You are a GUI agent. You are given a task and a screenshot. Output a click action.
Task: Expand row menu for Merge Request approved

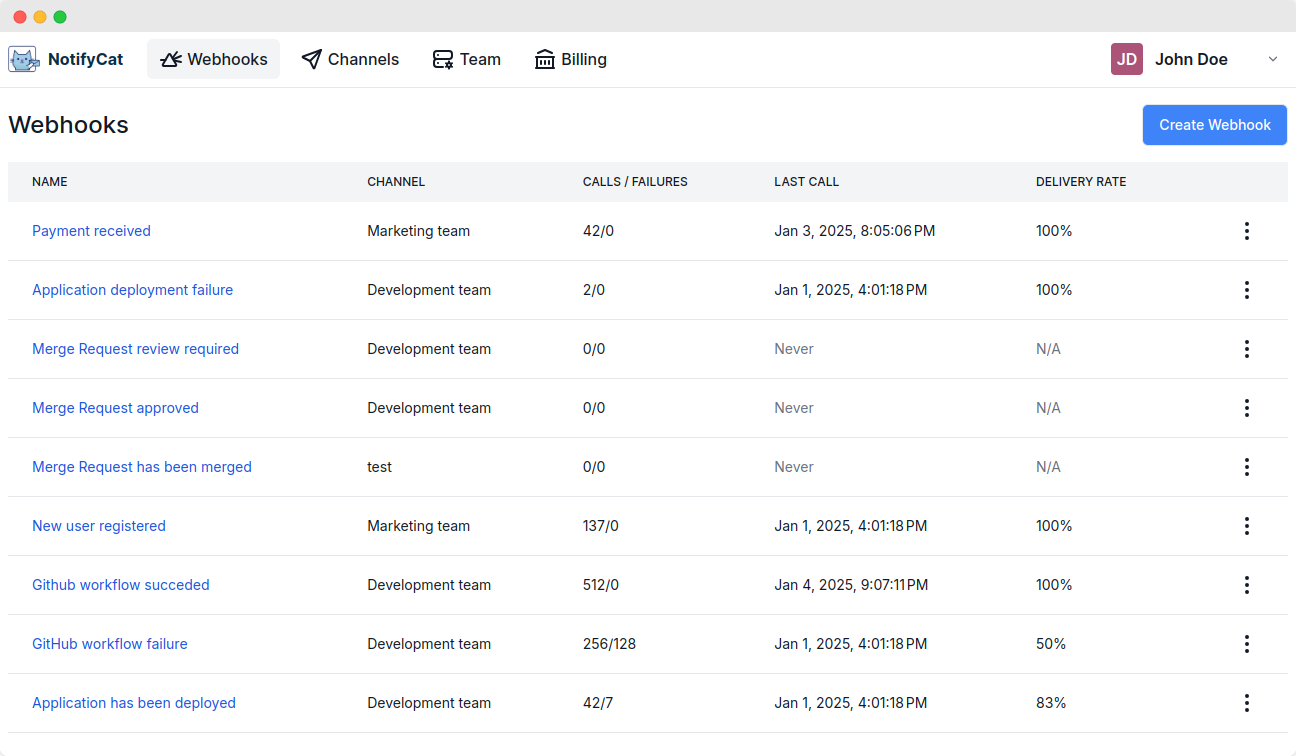point(1246,408)
